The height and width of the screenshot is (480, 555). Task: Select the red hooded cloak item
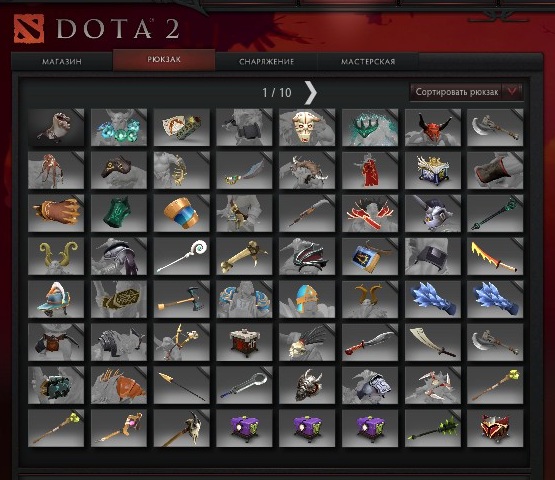click(370, 170)
